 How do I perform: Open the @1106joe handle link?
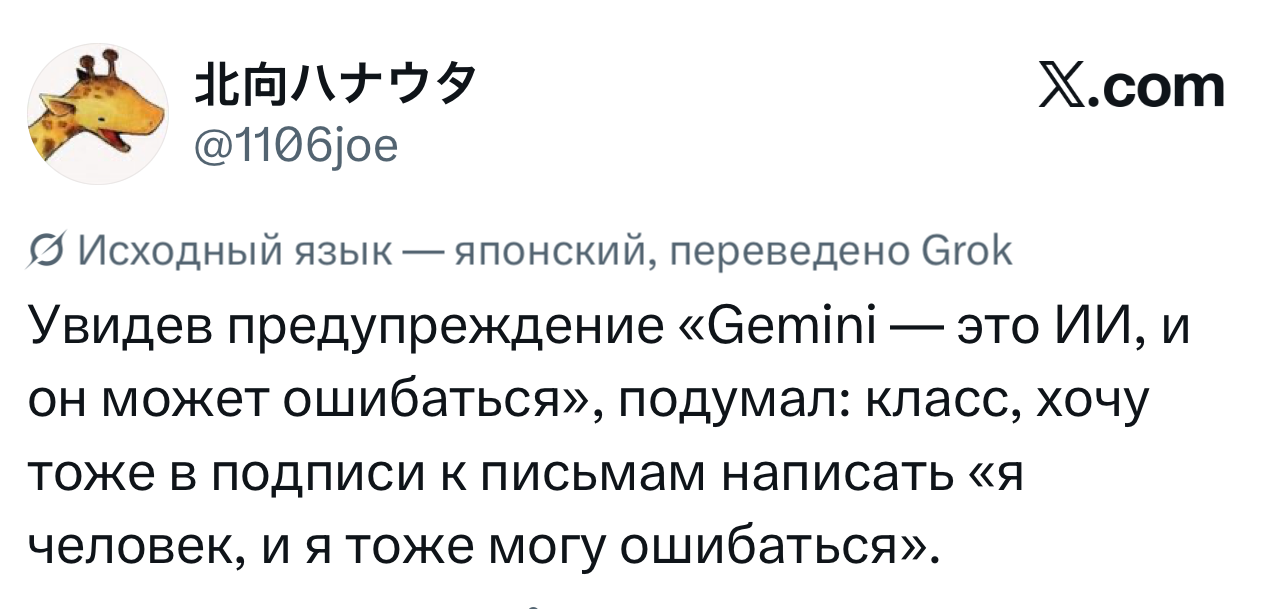pos(296,146)
